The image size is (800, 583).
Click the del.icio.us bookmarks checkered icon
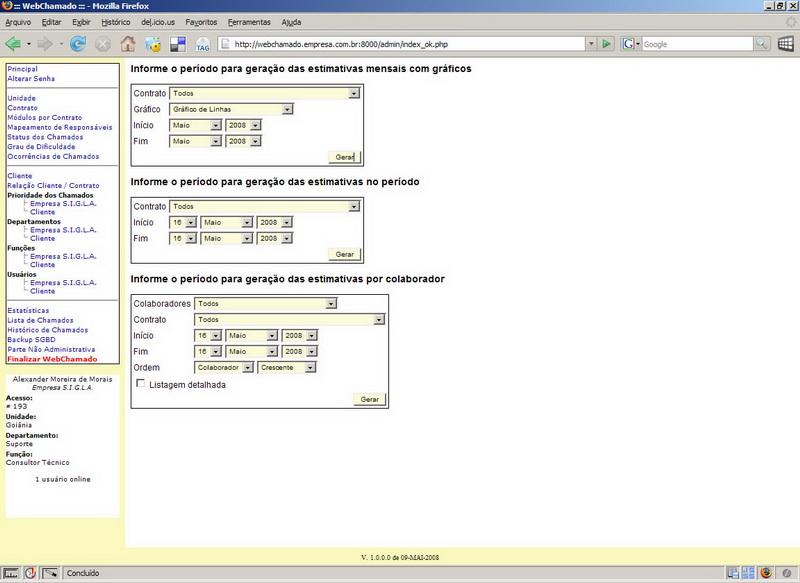point(178,44)
